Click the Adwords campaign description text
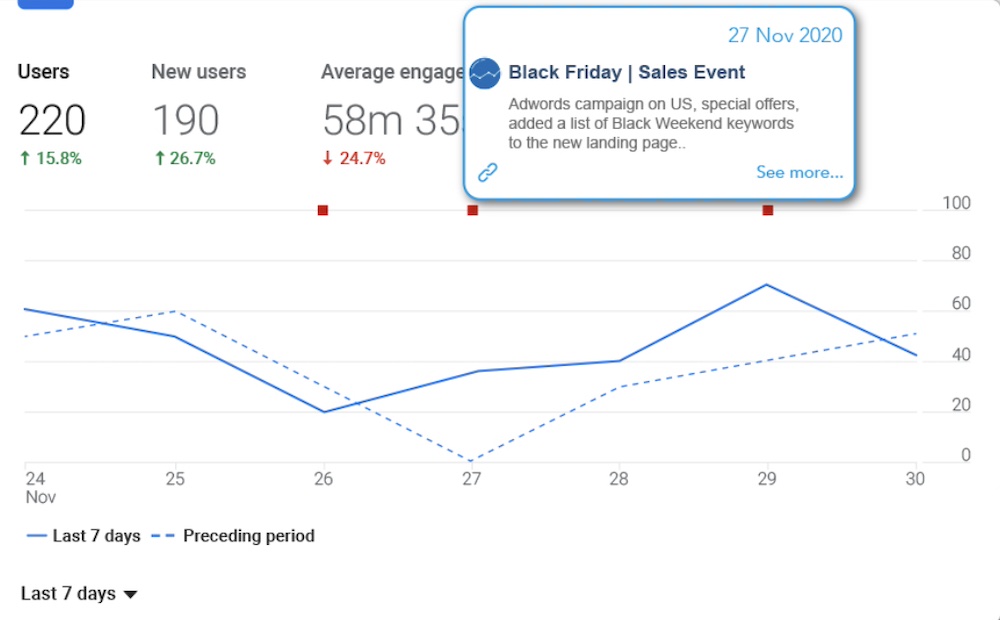Screen dimensions: 1000x620 pyautogui.click(x=651, y=123)
